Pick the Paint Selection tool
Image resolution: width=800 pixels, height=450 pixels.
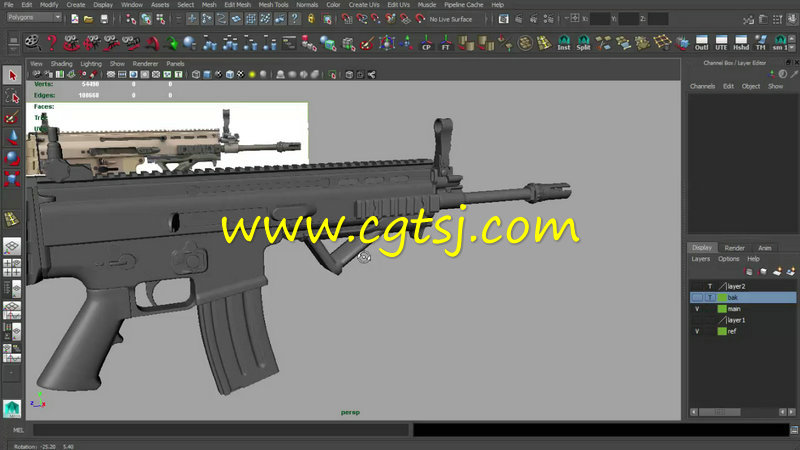(x=12, y=117)
